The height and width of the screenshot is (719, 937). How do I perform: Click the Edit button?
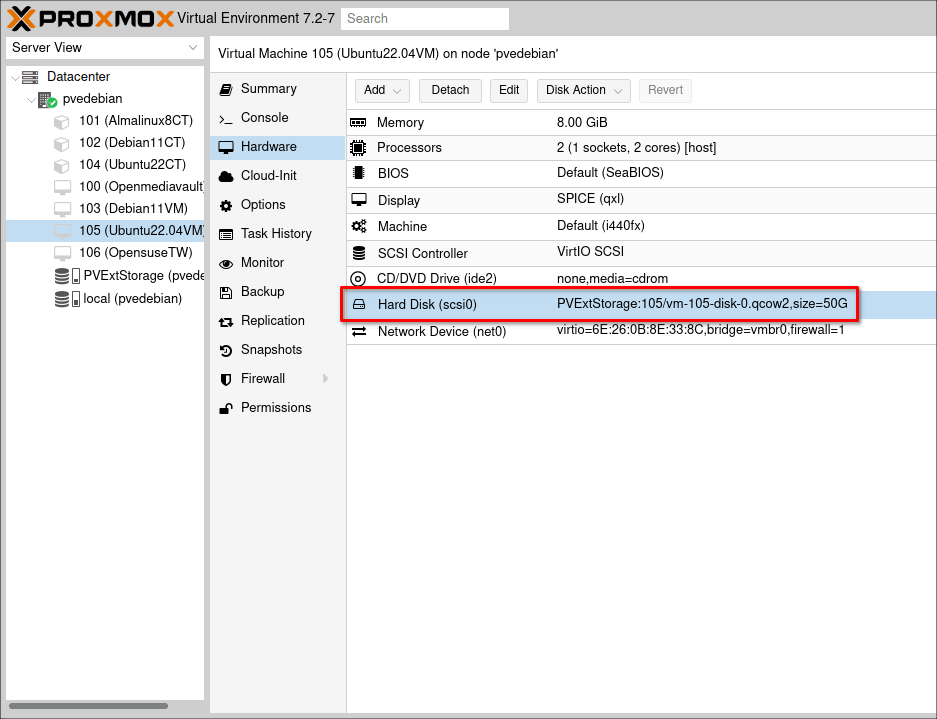tap(509, 91)
